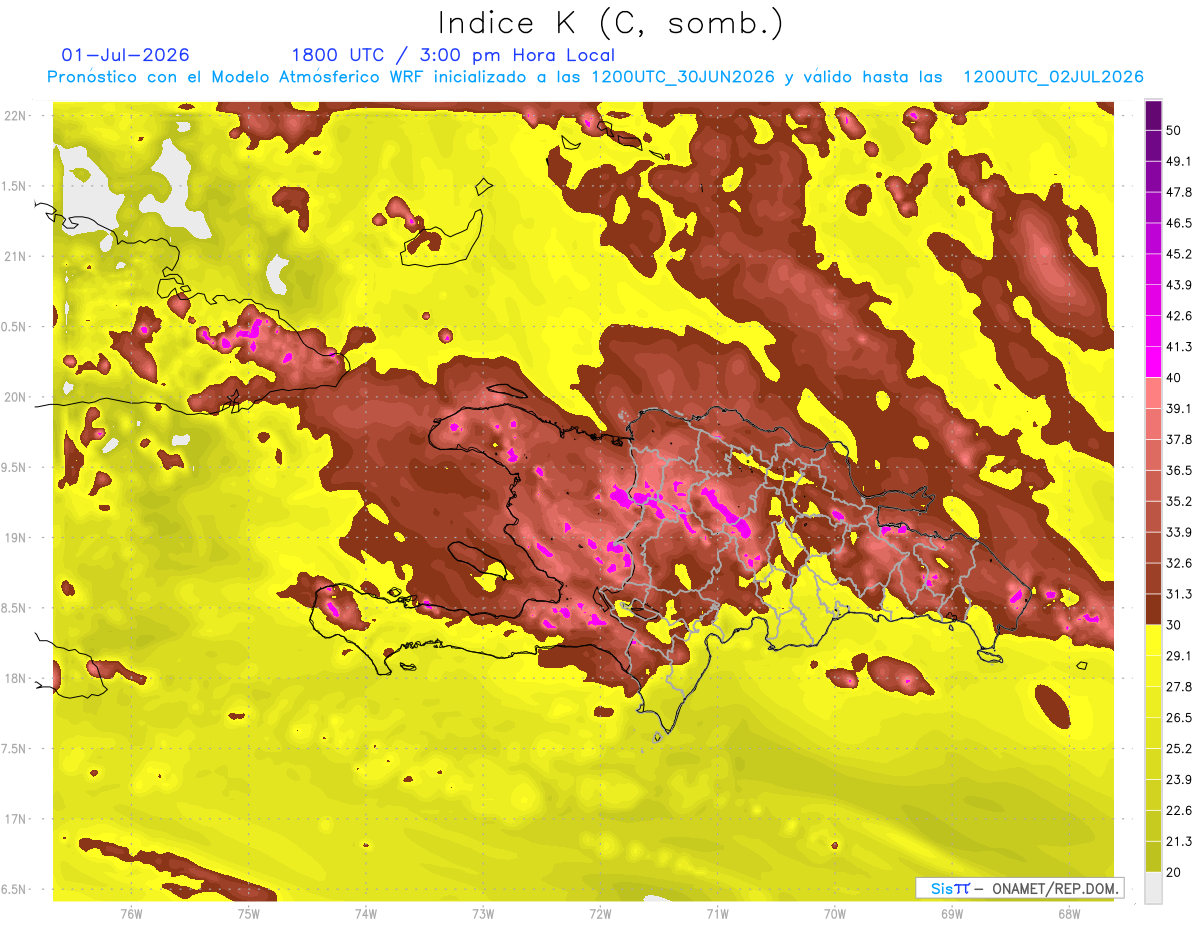This screenshot has height=927, width=1200.
Task: Click the colorbar value "29.1"
Action: click(1179, 655)
